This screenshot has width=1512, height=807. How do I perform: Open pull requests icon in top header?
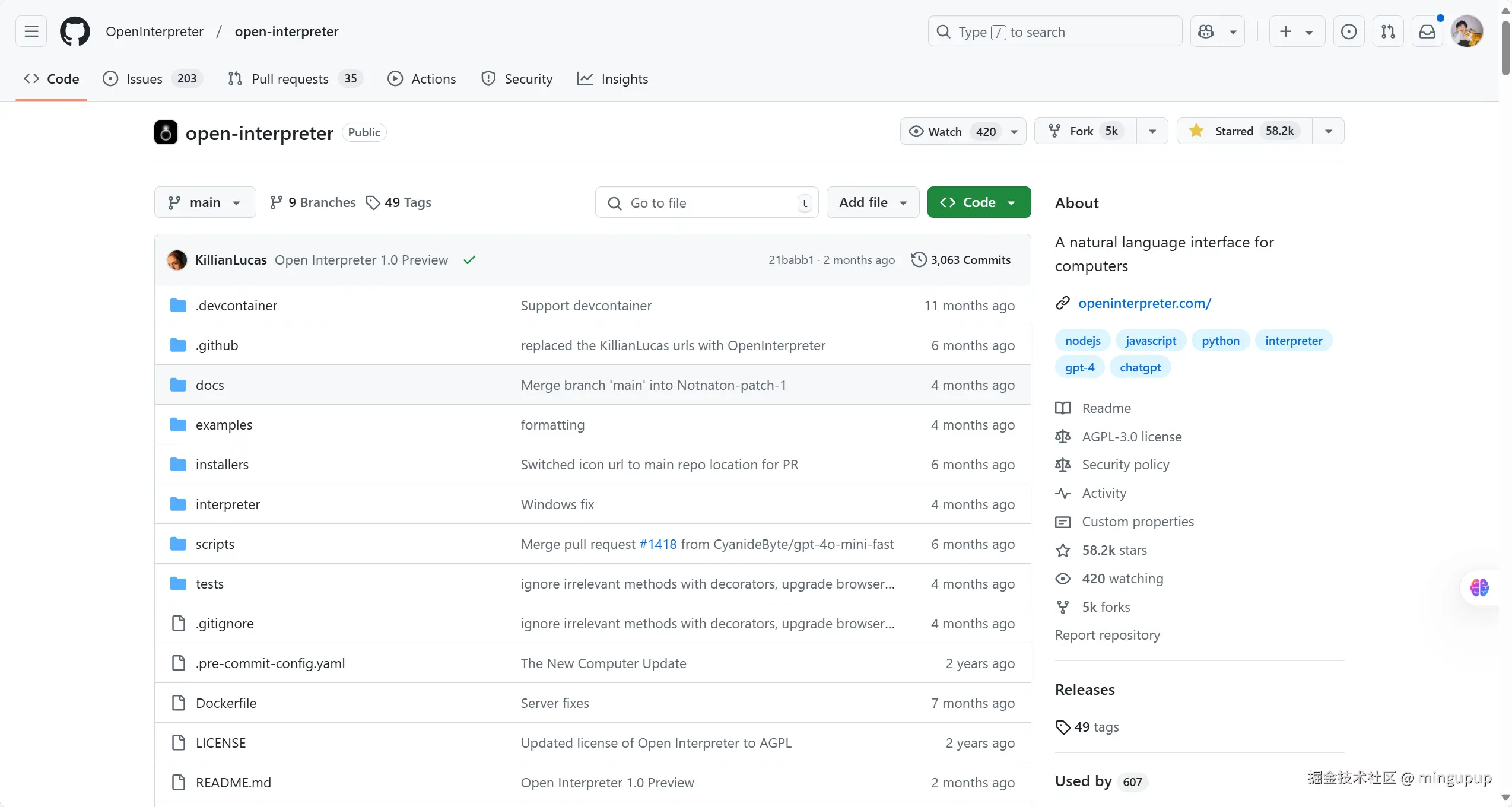click(x=1388, y=31)
